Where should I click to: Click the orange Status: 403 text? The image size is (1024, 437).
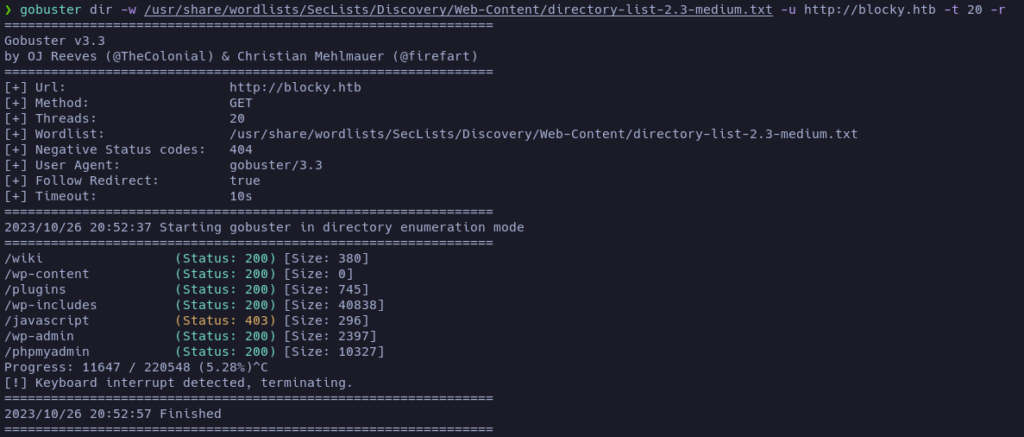[226, 321]
